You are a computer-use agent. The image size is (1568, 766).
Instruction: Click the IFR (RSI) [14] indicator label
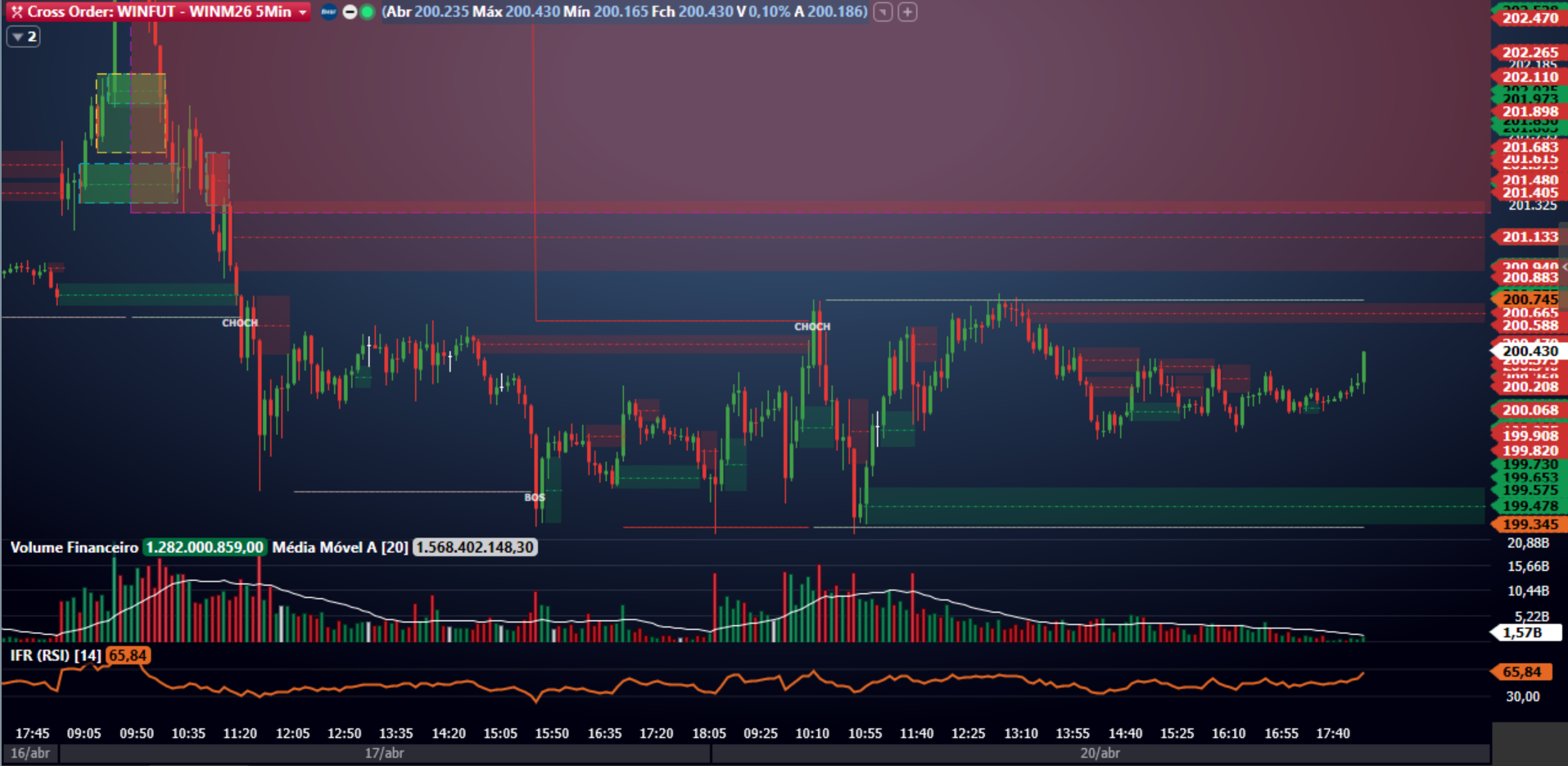56,655
